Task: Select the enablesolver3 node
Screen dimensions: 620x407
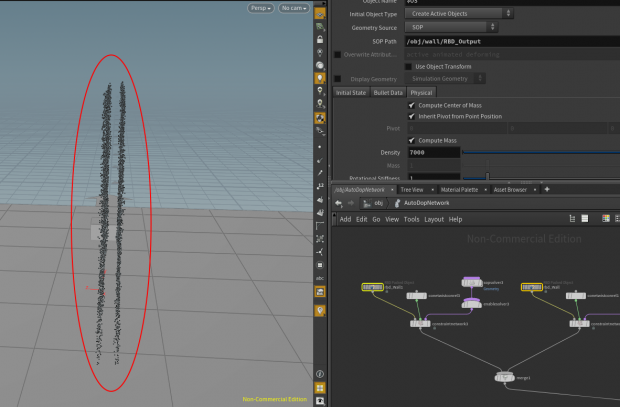Action: point(472,304)
